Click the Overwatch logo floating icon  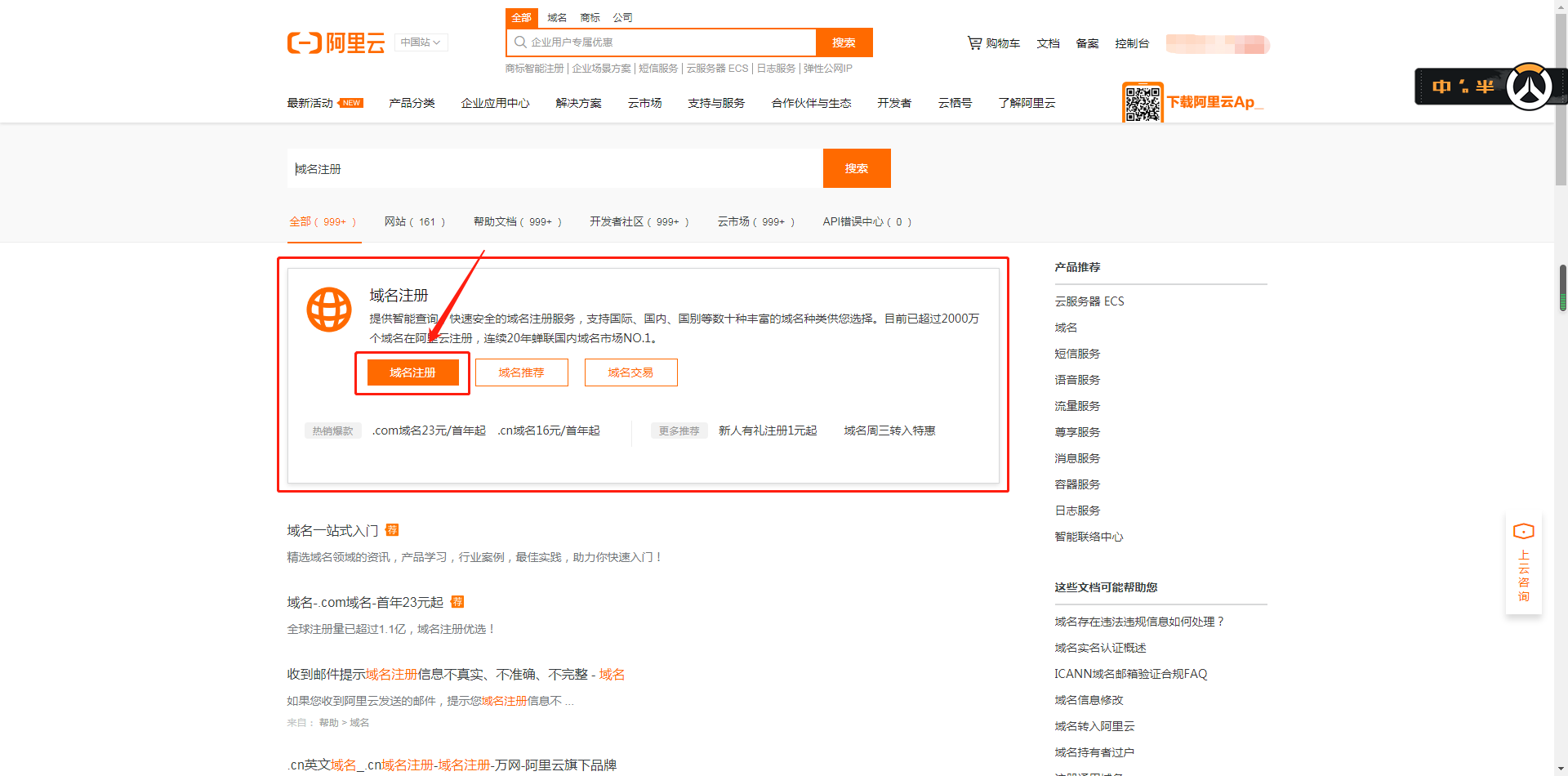click(x=1529, y=87)
